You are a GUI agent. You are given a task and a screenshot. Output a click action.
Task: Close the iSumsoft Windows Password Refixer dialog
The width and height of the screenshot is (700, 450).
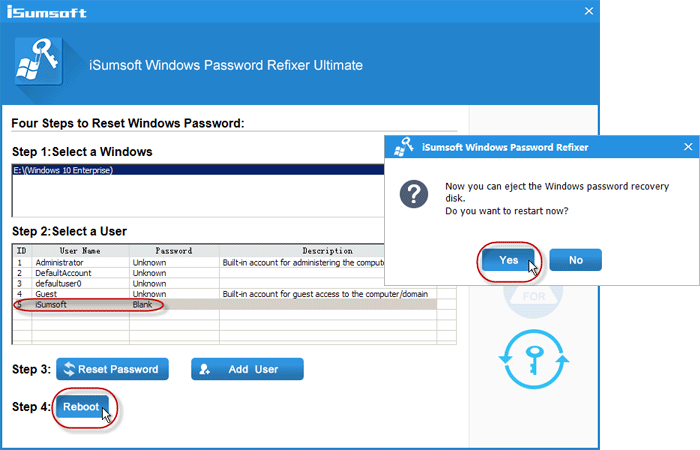[688, 147]
